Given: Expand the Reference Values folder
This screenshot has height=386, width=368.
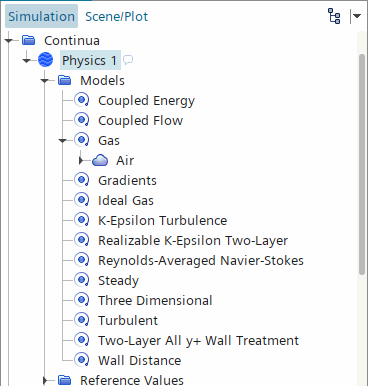Looking at the screenshot, I should coord(45,380).
